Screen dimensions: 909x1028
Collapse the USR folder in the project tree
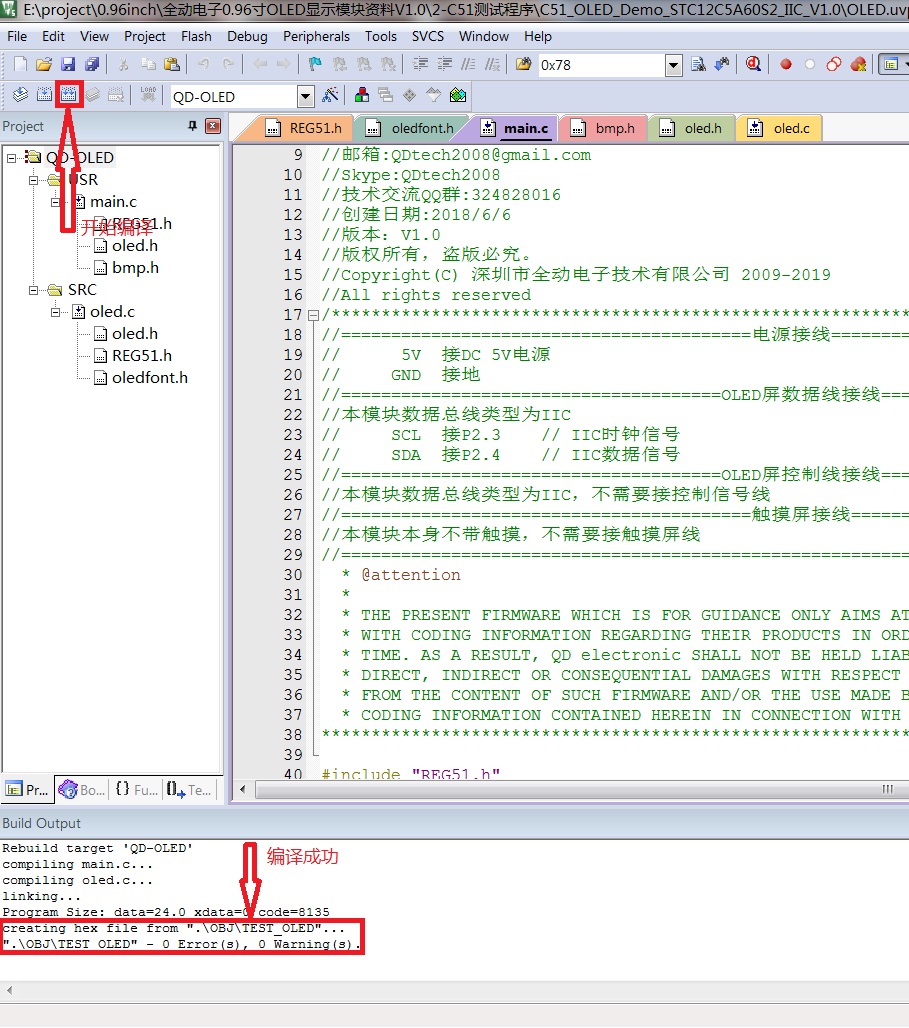pyautogui.click(x=34, y=180)
